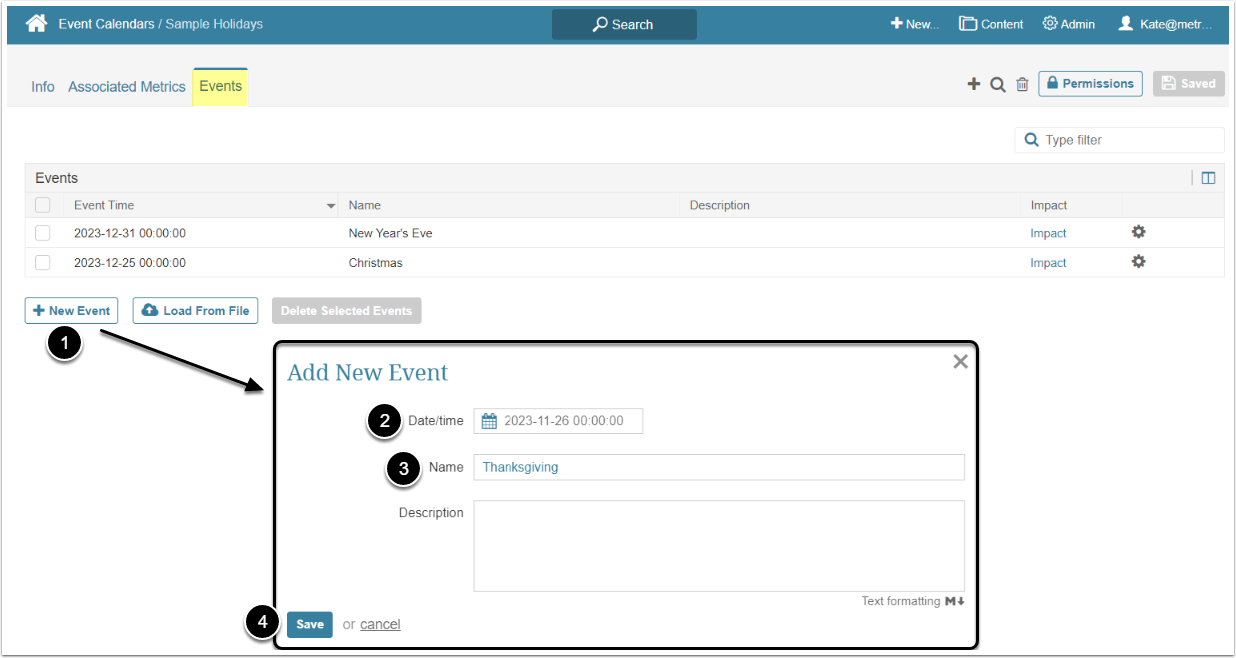Click the New Event button
The width and height of the screenshot is (1236, 658).
pyautogui.click(x=72, y=311)
